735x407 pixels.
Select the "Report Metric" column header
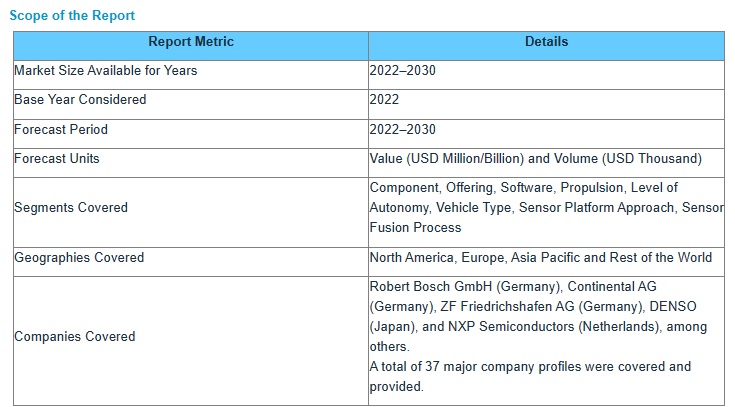tap(191, 42)
